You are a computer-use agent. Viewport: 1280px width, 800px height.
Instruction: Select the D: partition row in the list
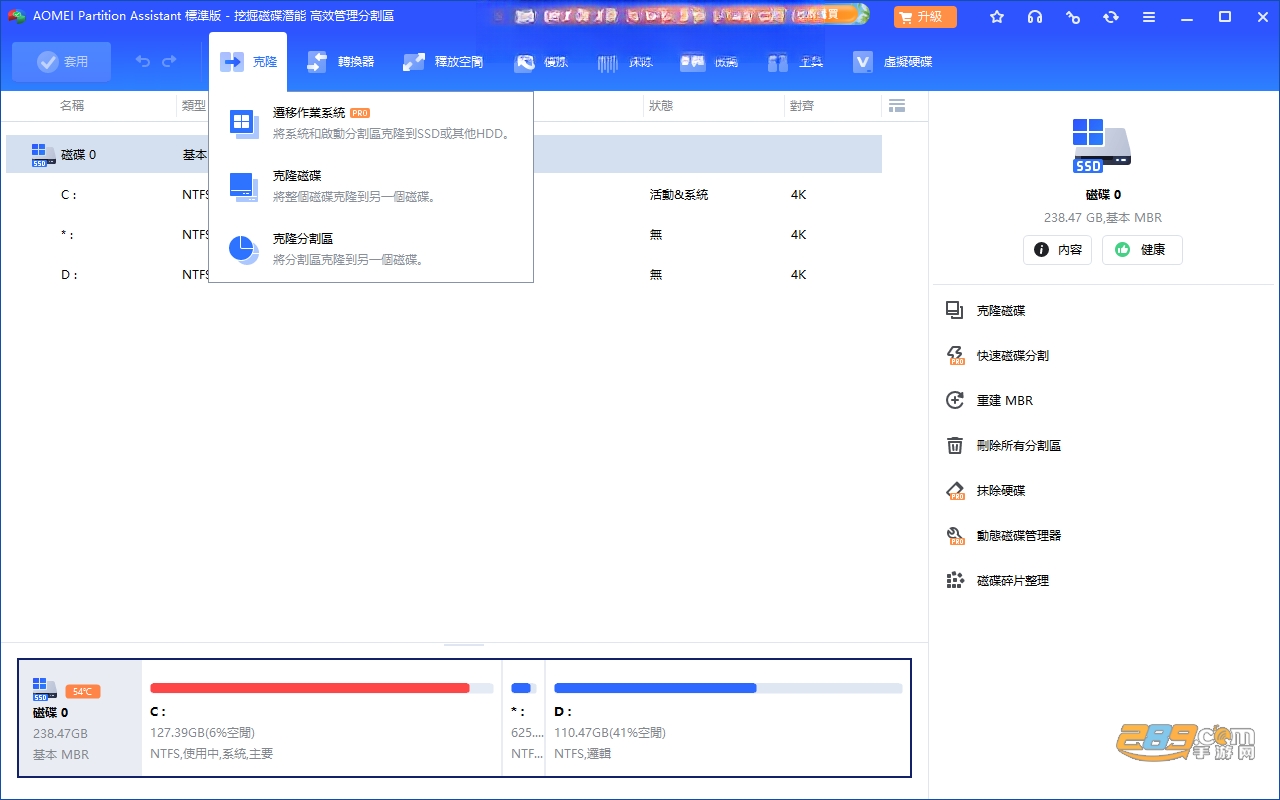(x=444, y=275)
